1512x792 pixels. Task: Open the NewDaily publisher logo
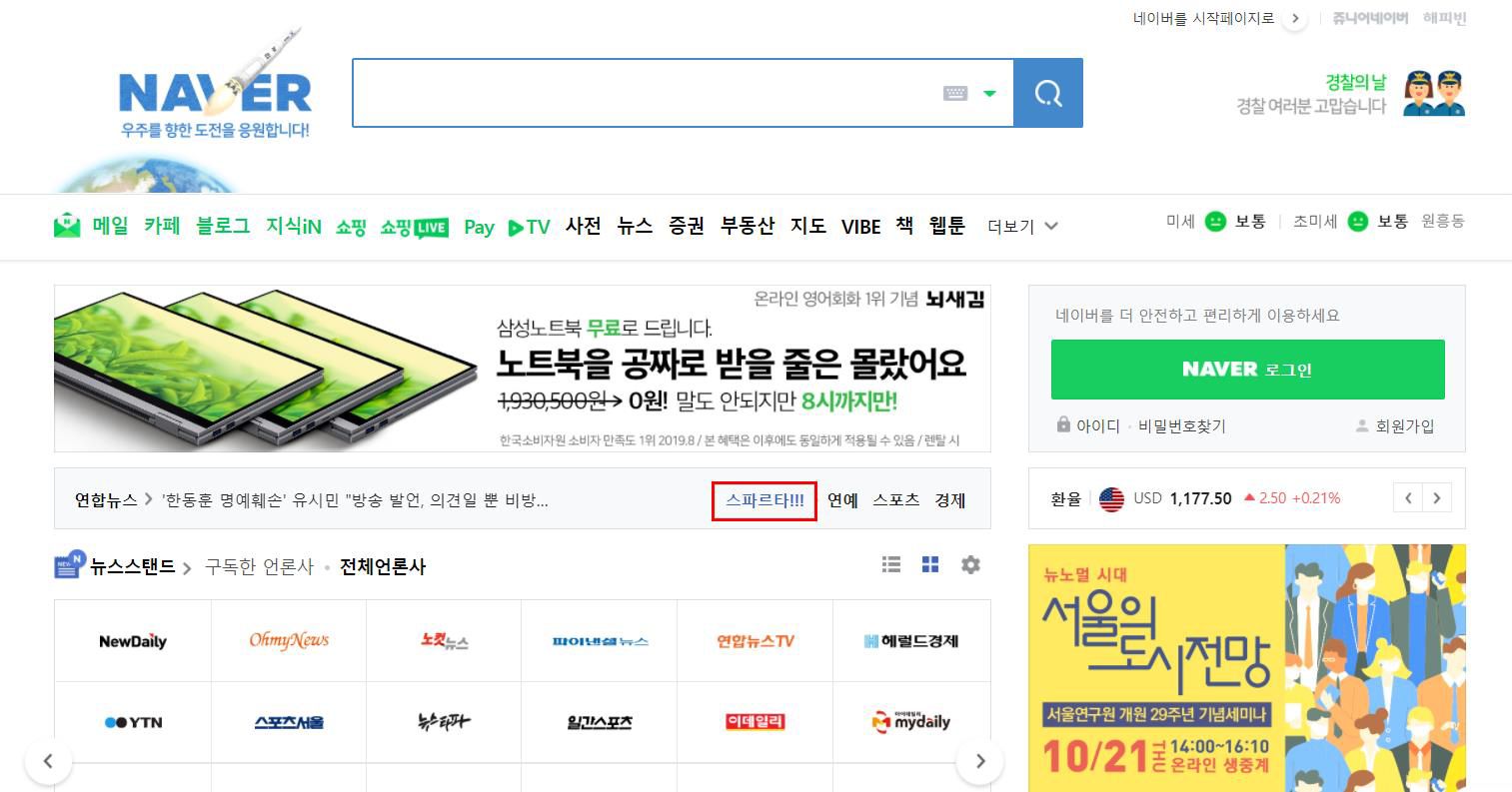pos(133,641)
